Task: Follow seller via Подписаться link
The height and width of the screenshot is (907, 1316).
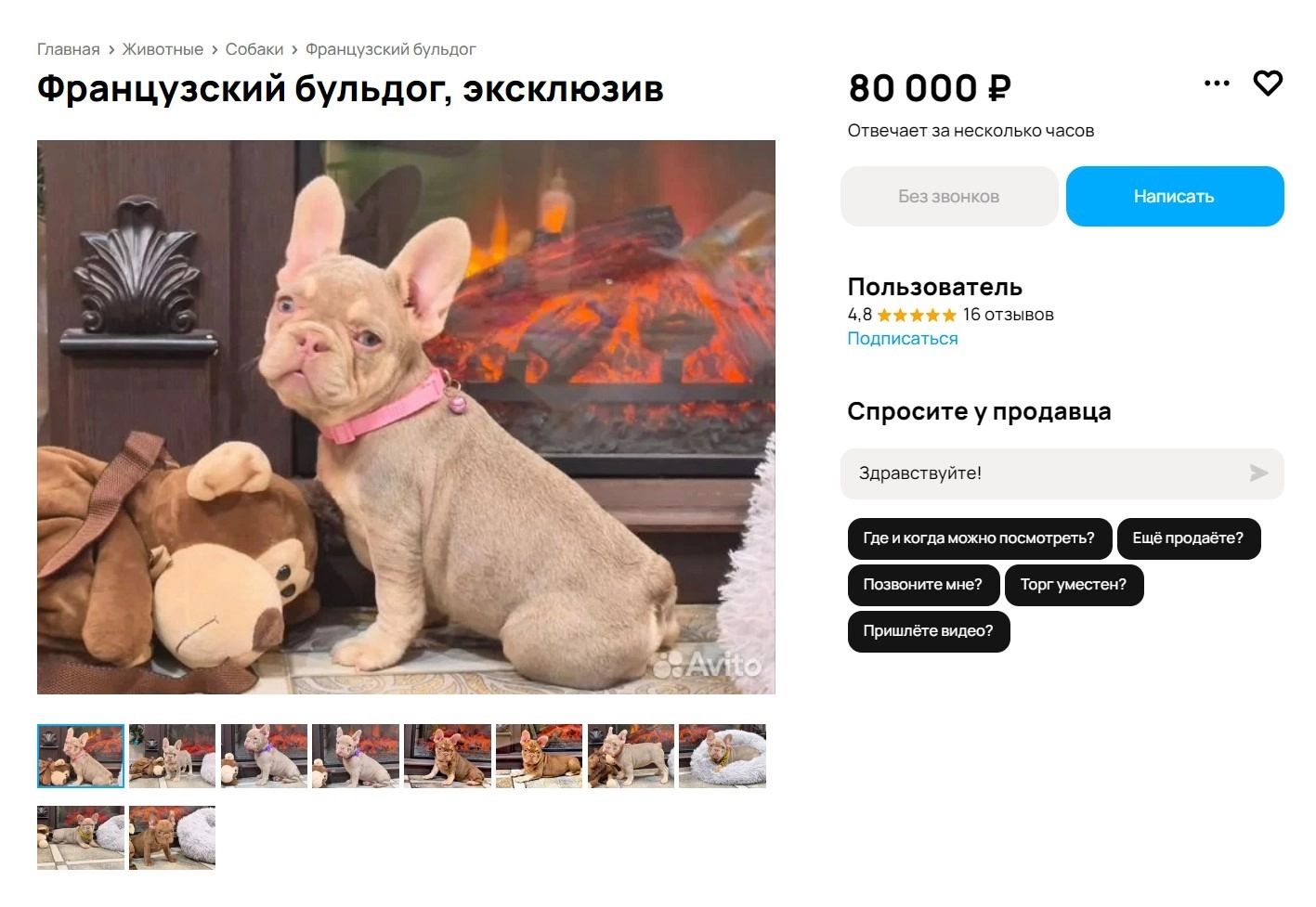Action: click(x=903, y=339)
